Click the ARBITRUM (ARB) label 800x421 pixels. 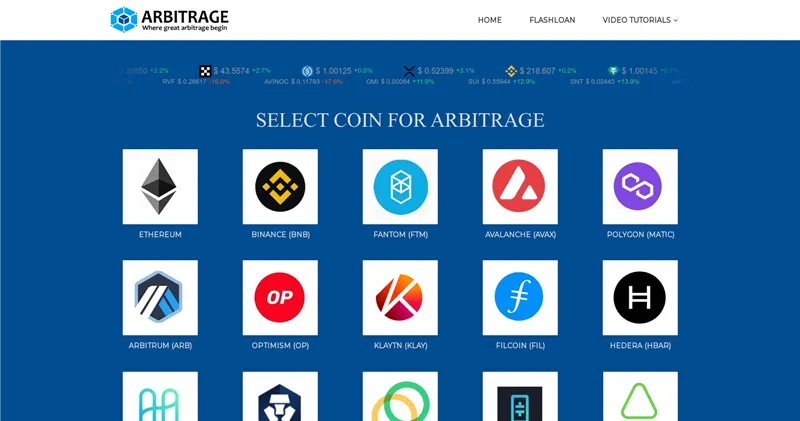[x=160, y=345]
